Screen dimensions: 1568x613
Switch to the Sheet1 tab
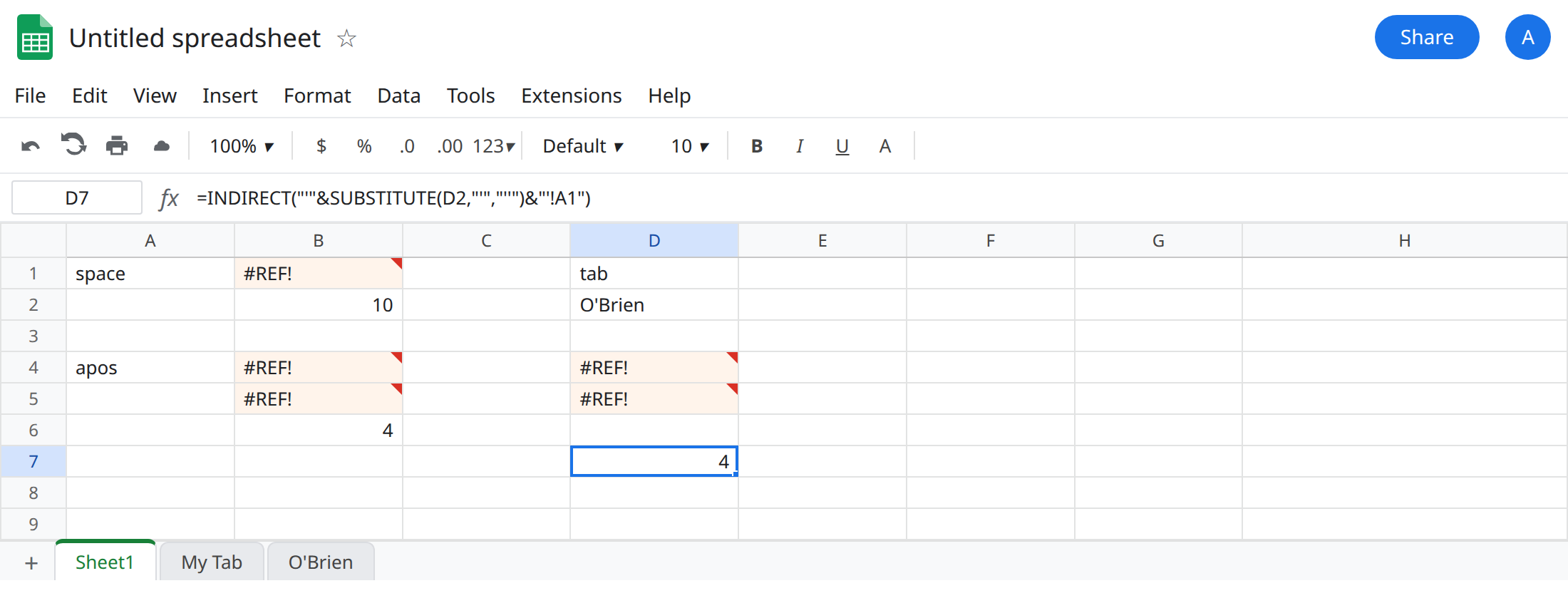tap(105, 562)
